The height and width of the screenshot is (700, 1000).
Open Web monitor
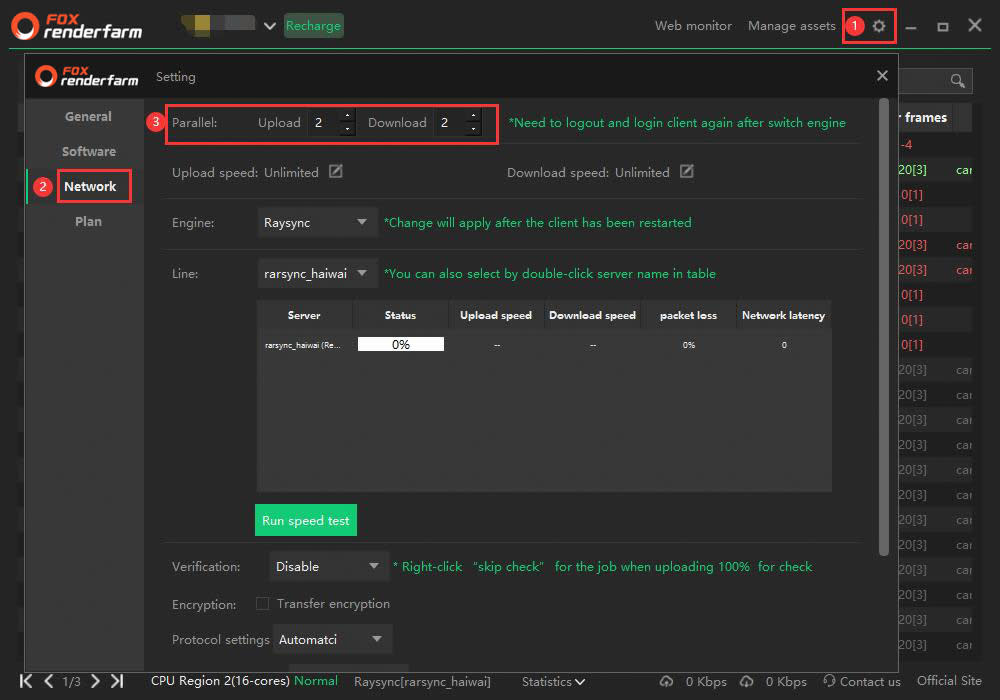[x=693, y=26]
